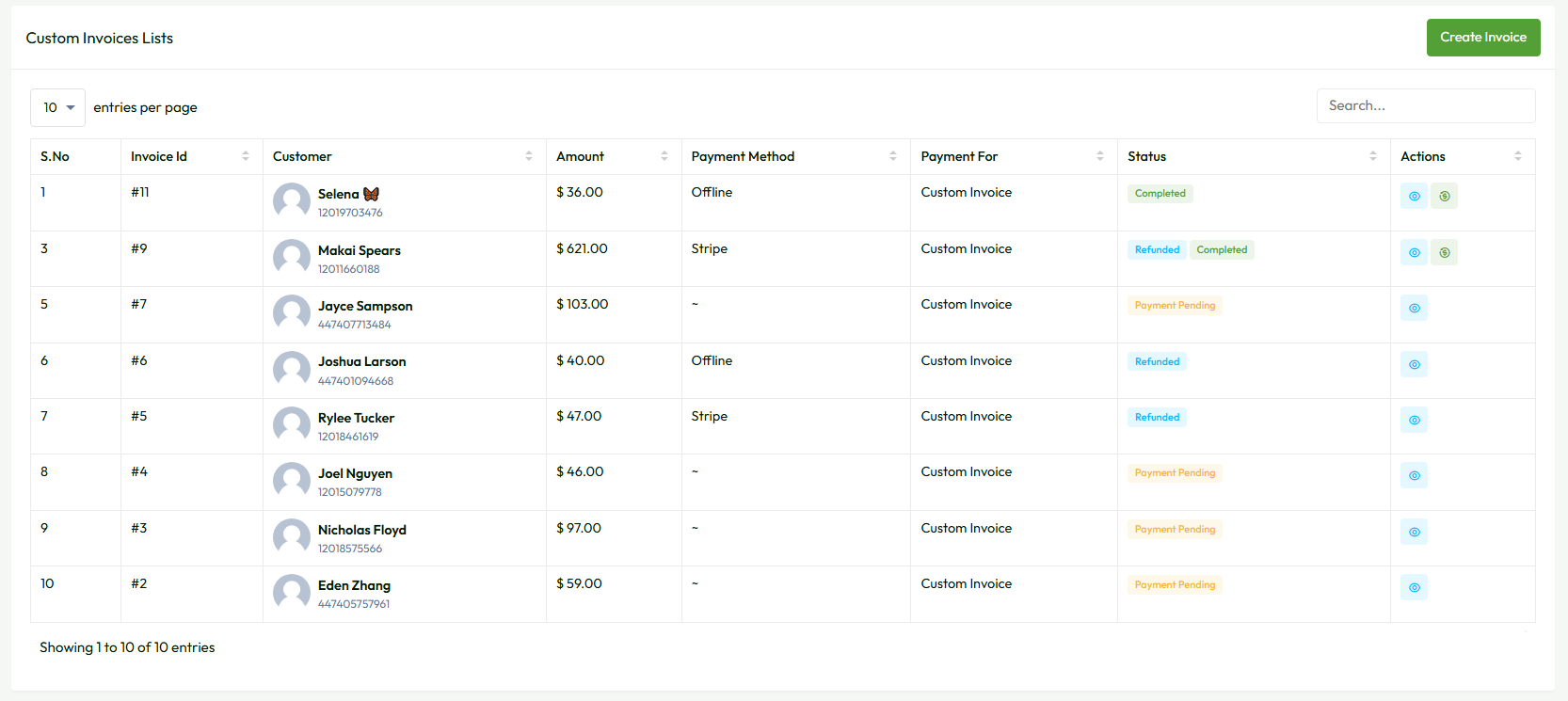
Task: Click phone number 447405757961
Action: coord(354,604)
